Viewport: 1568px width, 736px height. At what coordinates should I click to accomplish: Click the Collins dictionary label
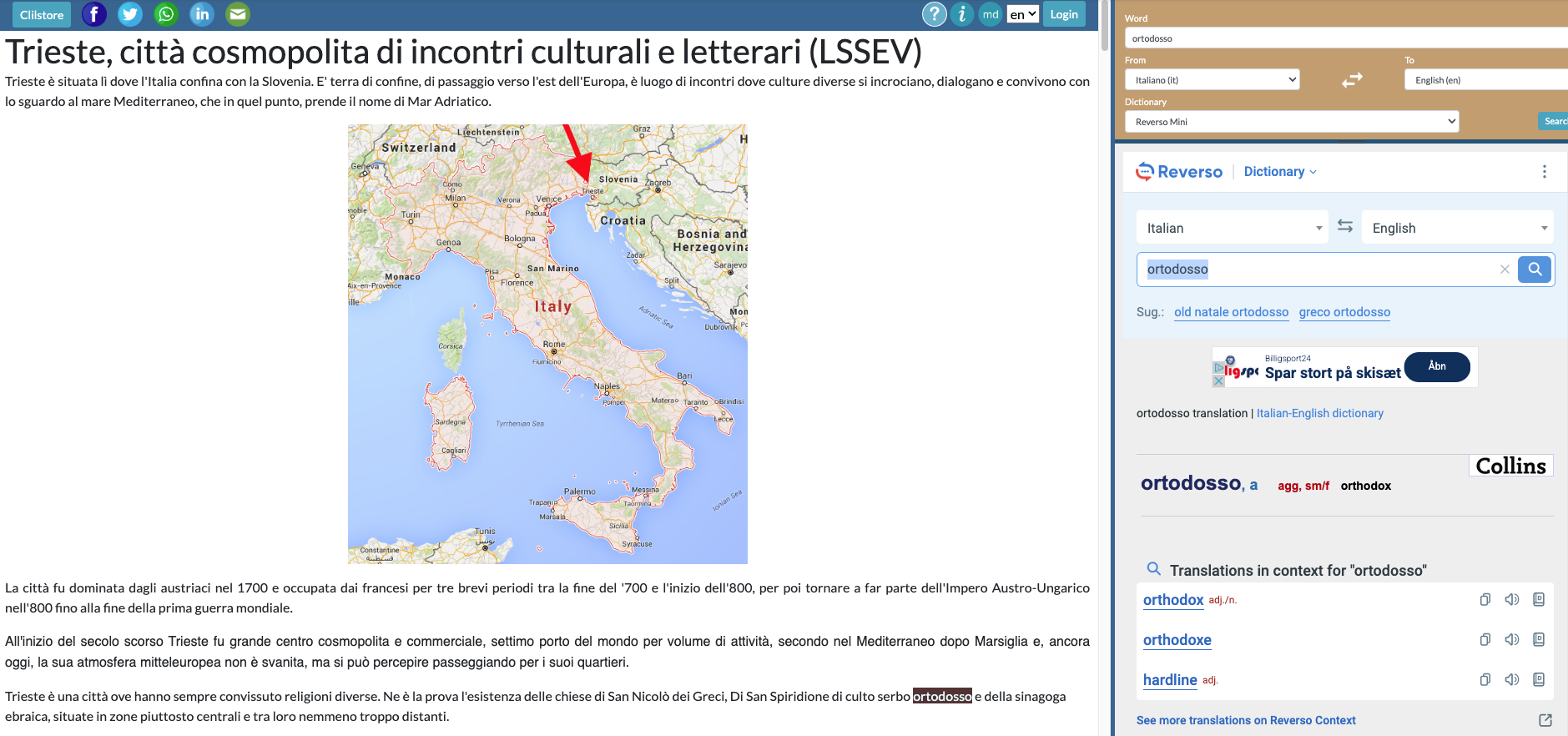(x=1510, y=466)
